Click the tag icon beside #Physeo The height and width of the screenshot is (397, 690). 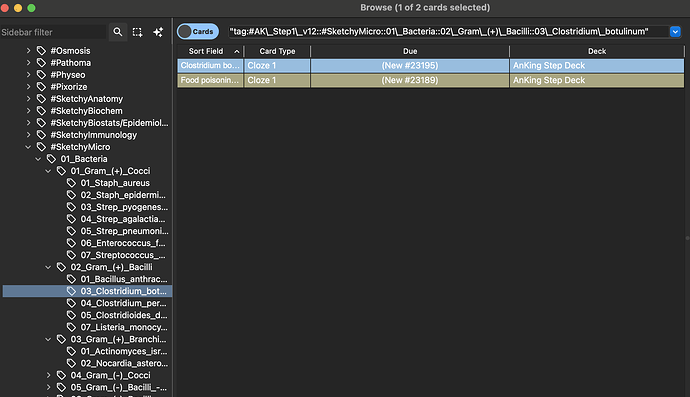pos(41,75)
